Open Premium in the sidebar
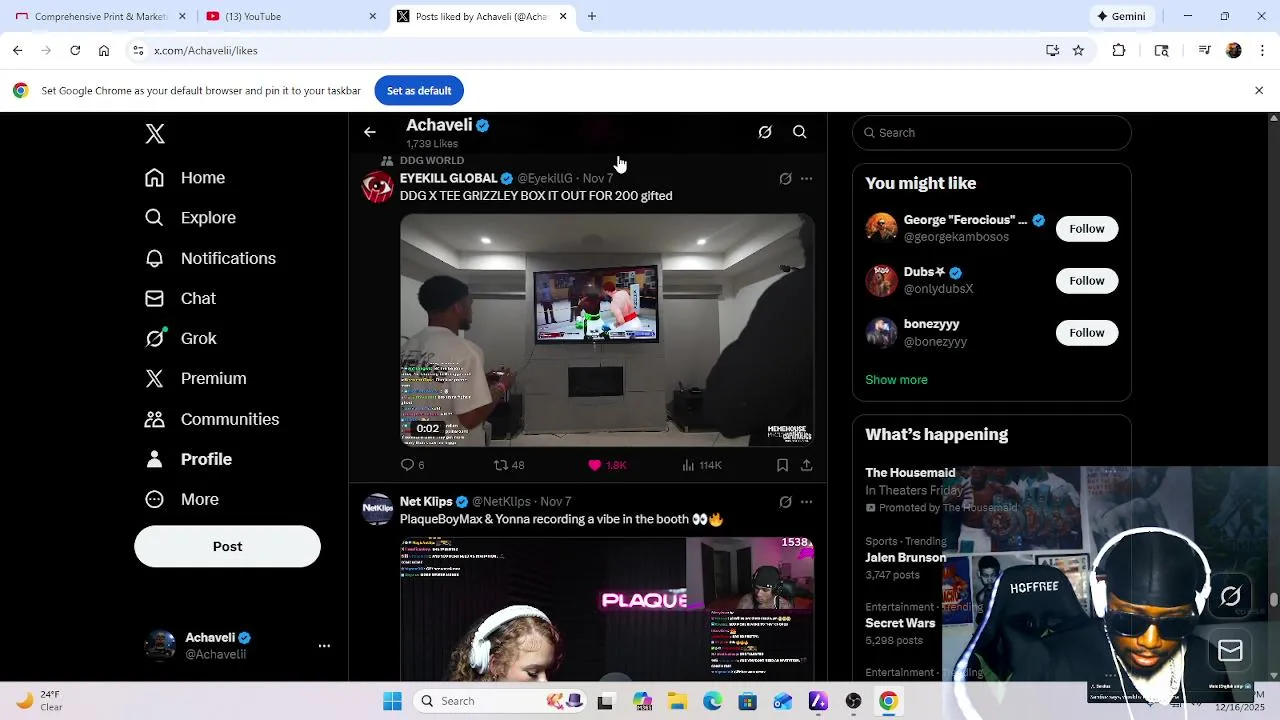This screenshot has width=1280, height=720. pos(195,378)
